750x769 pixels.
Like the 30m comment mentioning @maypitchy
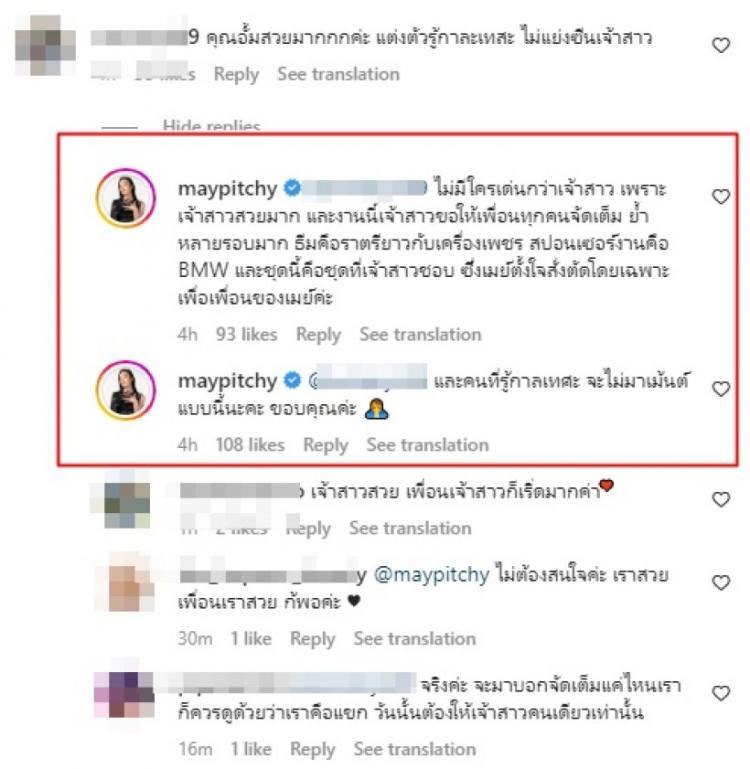(721, 583)
